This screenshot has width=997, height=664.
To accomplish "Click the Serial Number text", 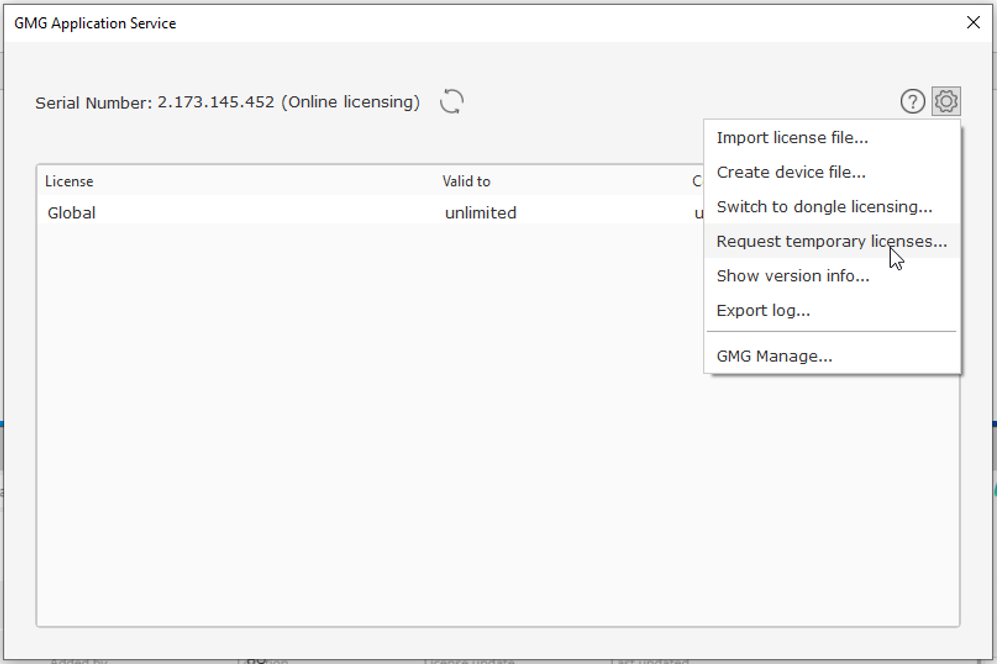I will [x=228, y=102].
